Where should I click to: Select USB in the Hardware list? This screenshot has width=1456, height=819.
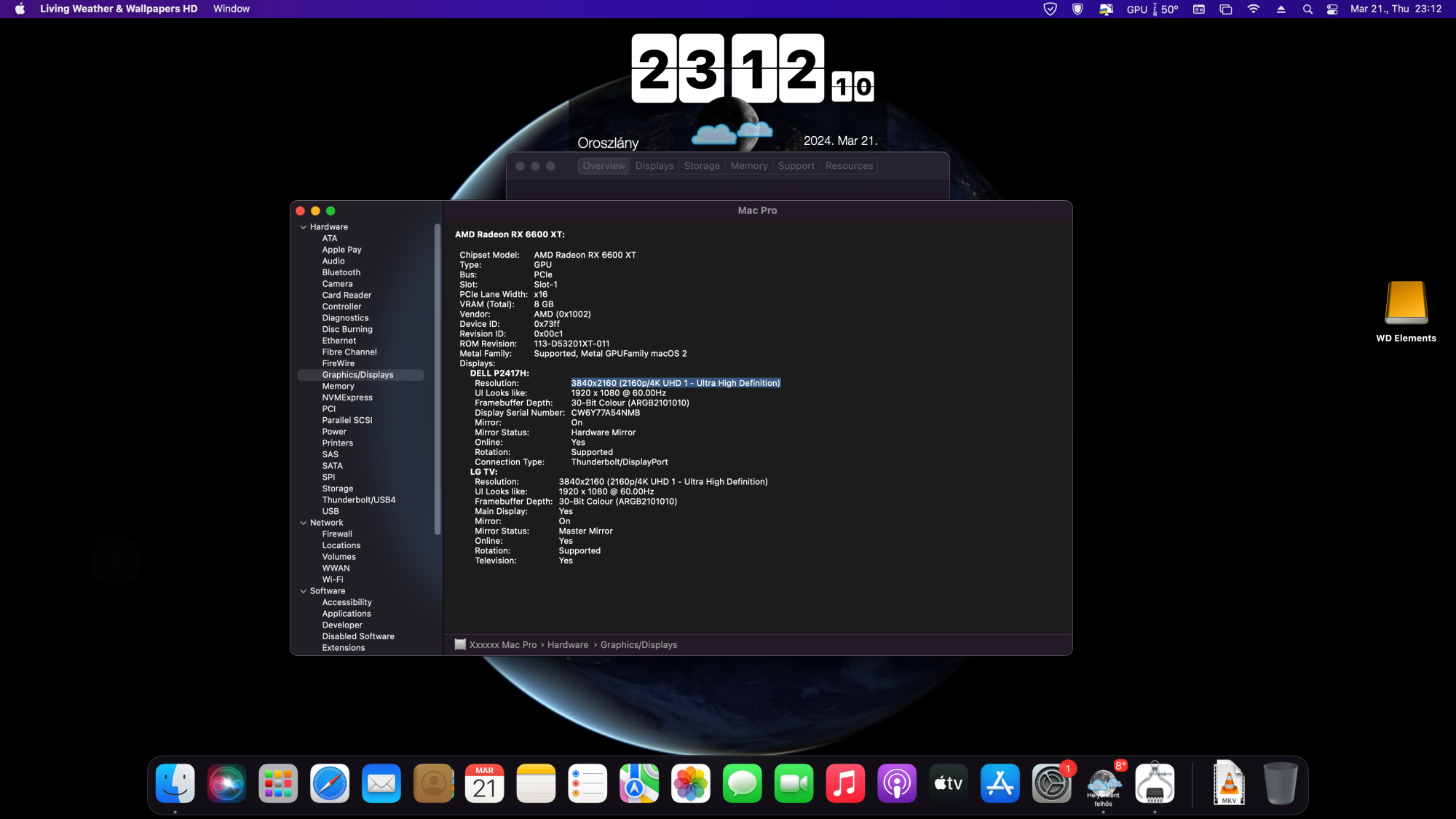331,512
